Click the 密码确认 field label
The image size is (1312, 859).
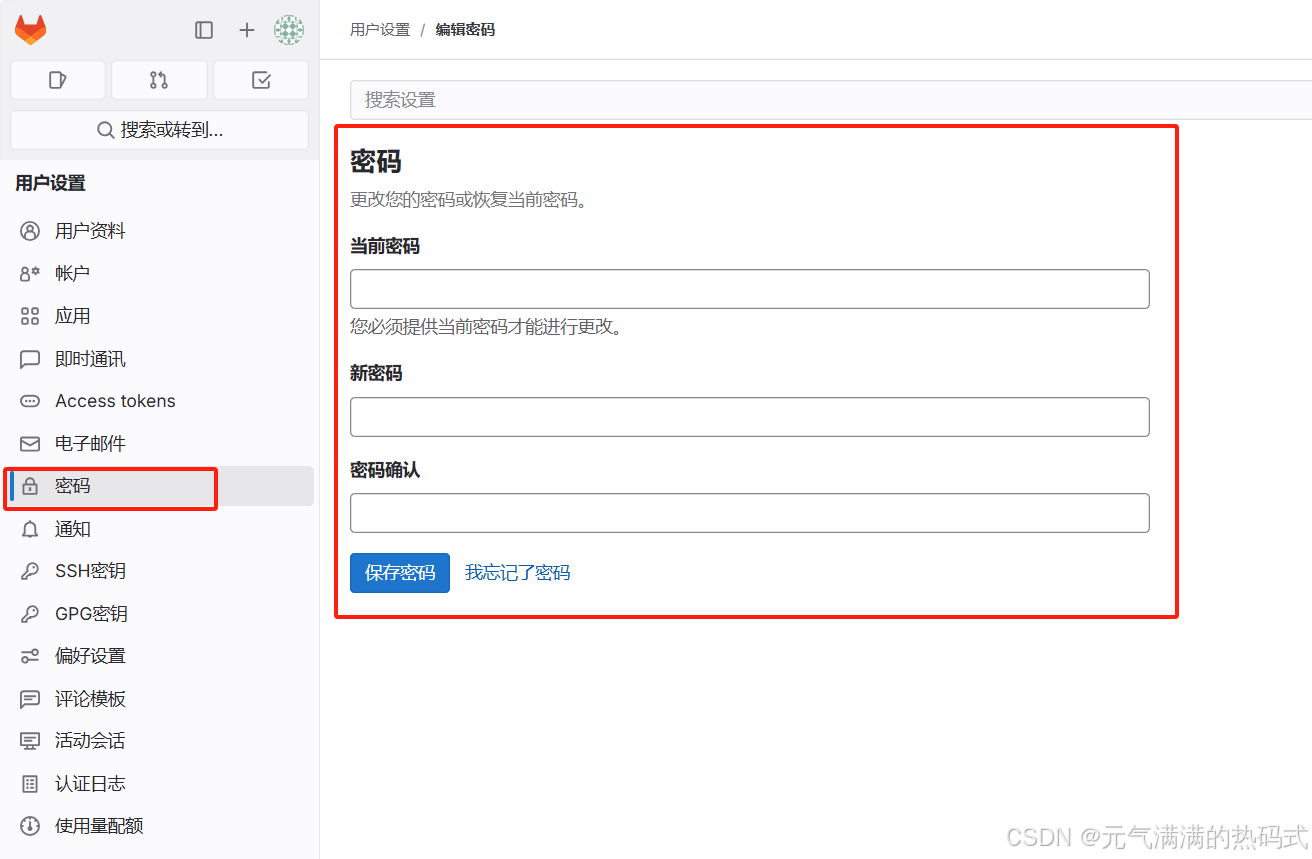click(385, 470)
